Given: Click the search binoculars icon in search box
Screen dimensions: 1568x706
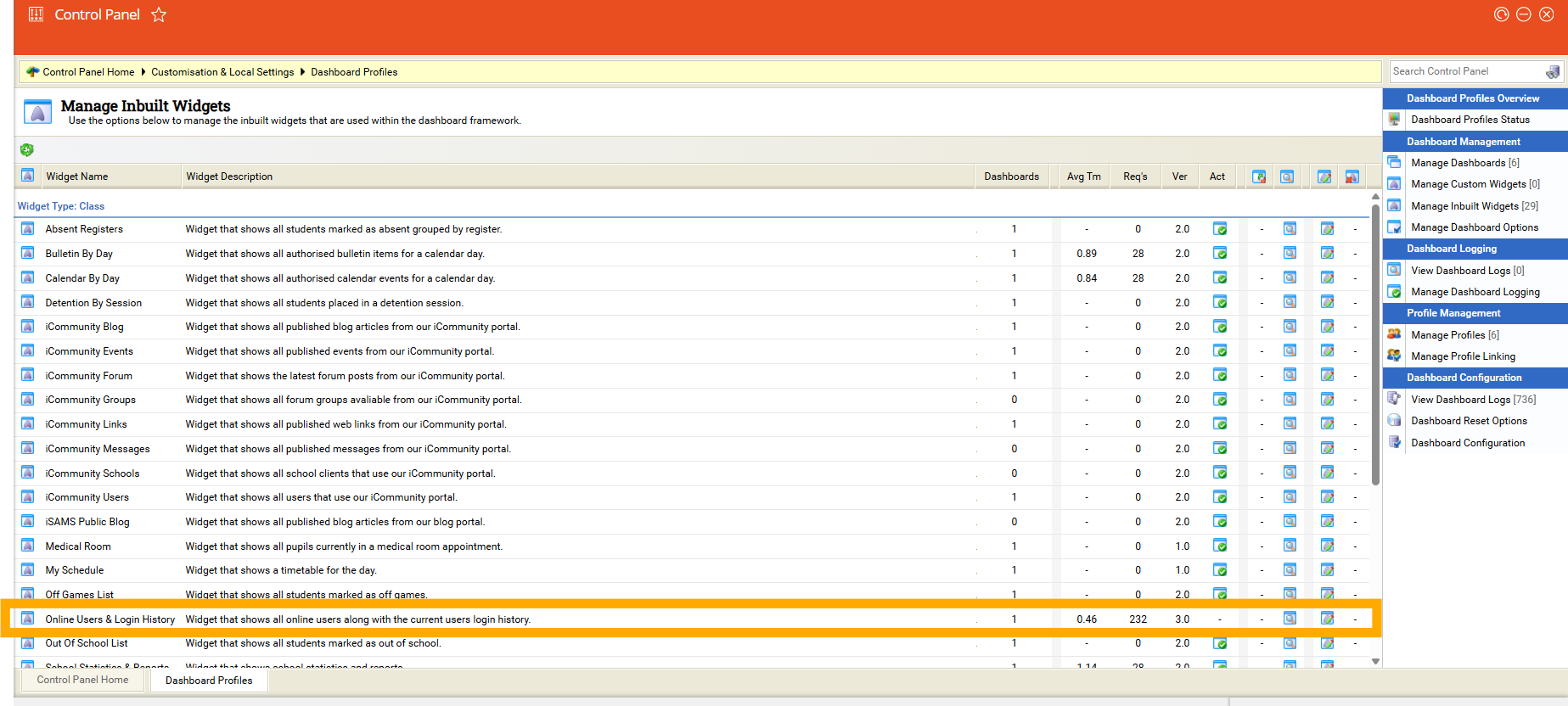Looking at the screenshot, I should tap(1552, 72).
